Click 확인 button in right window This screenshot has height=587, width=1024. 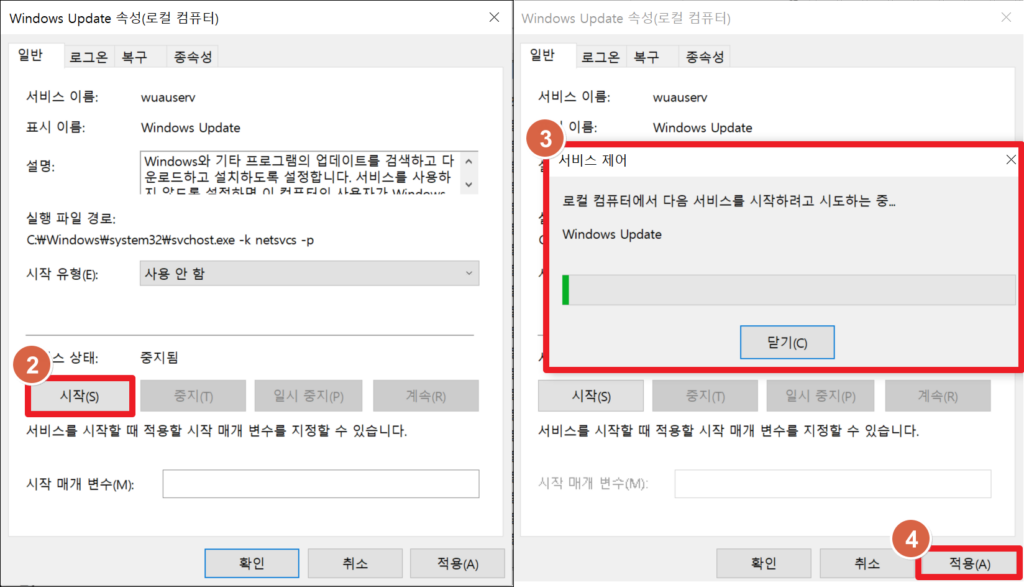point(763,563)
